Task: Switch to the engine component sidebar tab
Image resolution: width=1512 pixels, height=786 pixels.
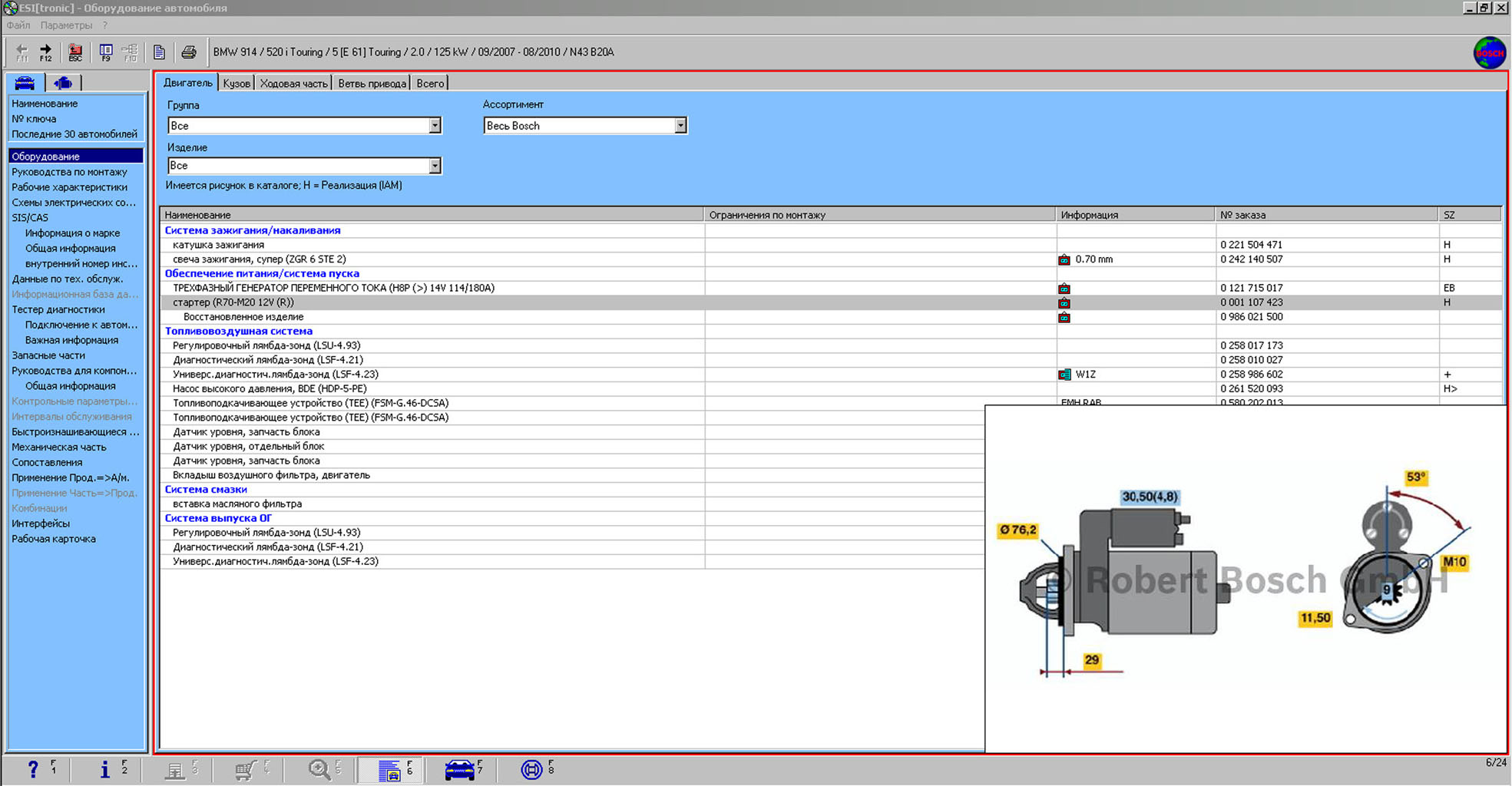Action: pyautogui.click(x=63, y=83)
